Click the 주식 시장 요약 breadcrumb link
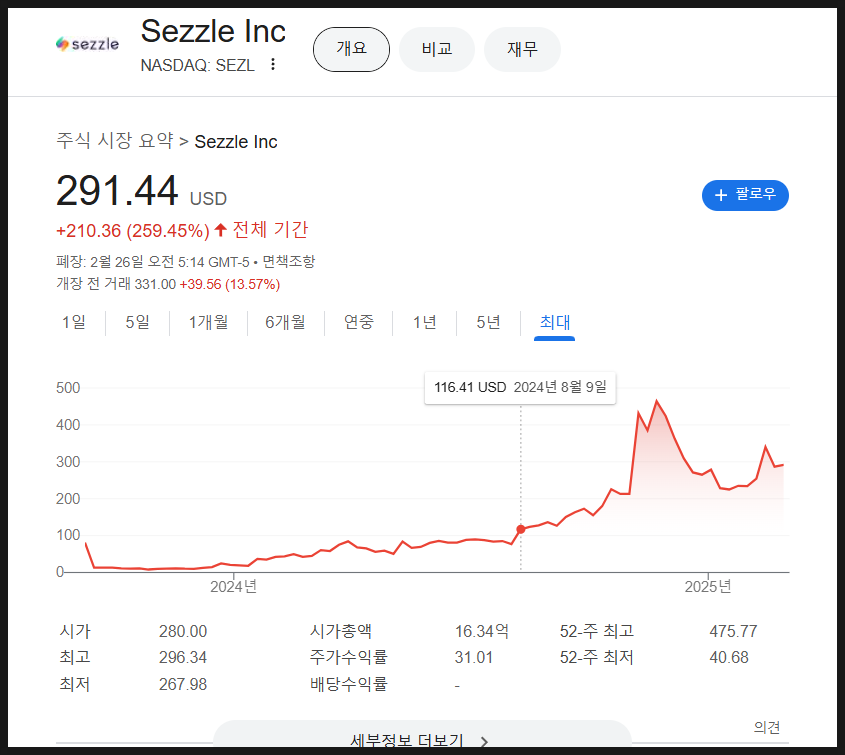The image size is (845, 755). click(x=115, y=141)
